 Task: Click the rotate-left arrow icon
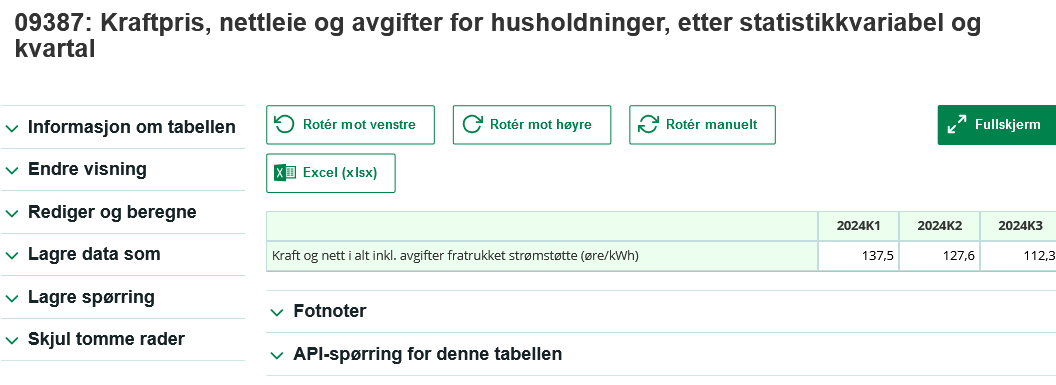285,125
